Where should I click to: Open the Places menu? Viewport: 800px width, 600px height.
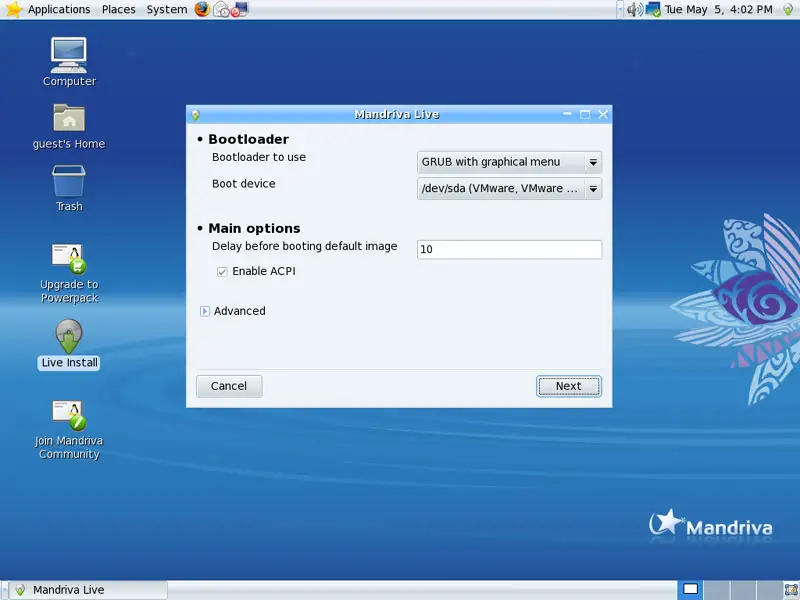(118, 9)
